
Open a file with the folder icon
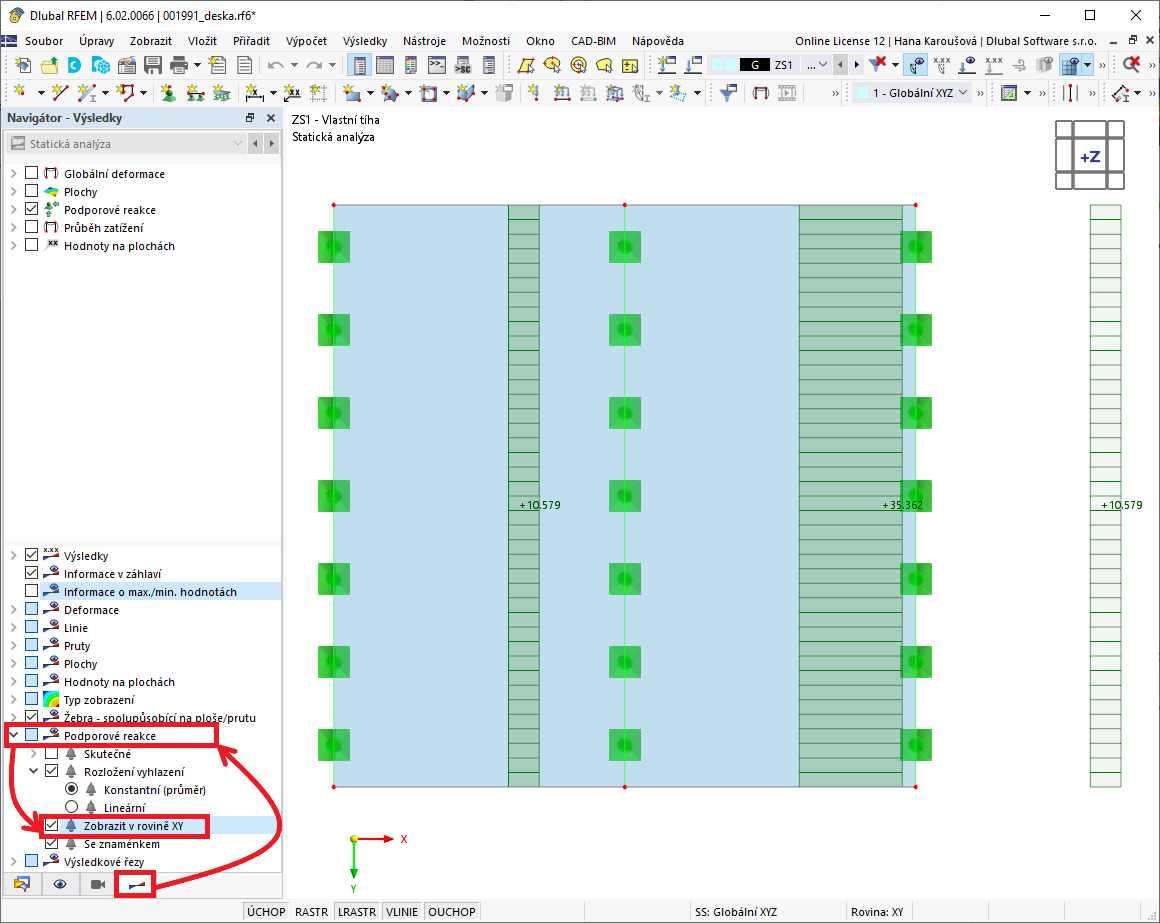49,65
